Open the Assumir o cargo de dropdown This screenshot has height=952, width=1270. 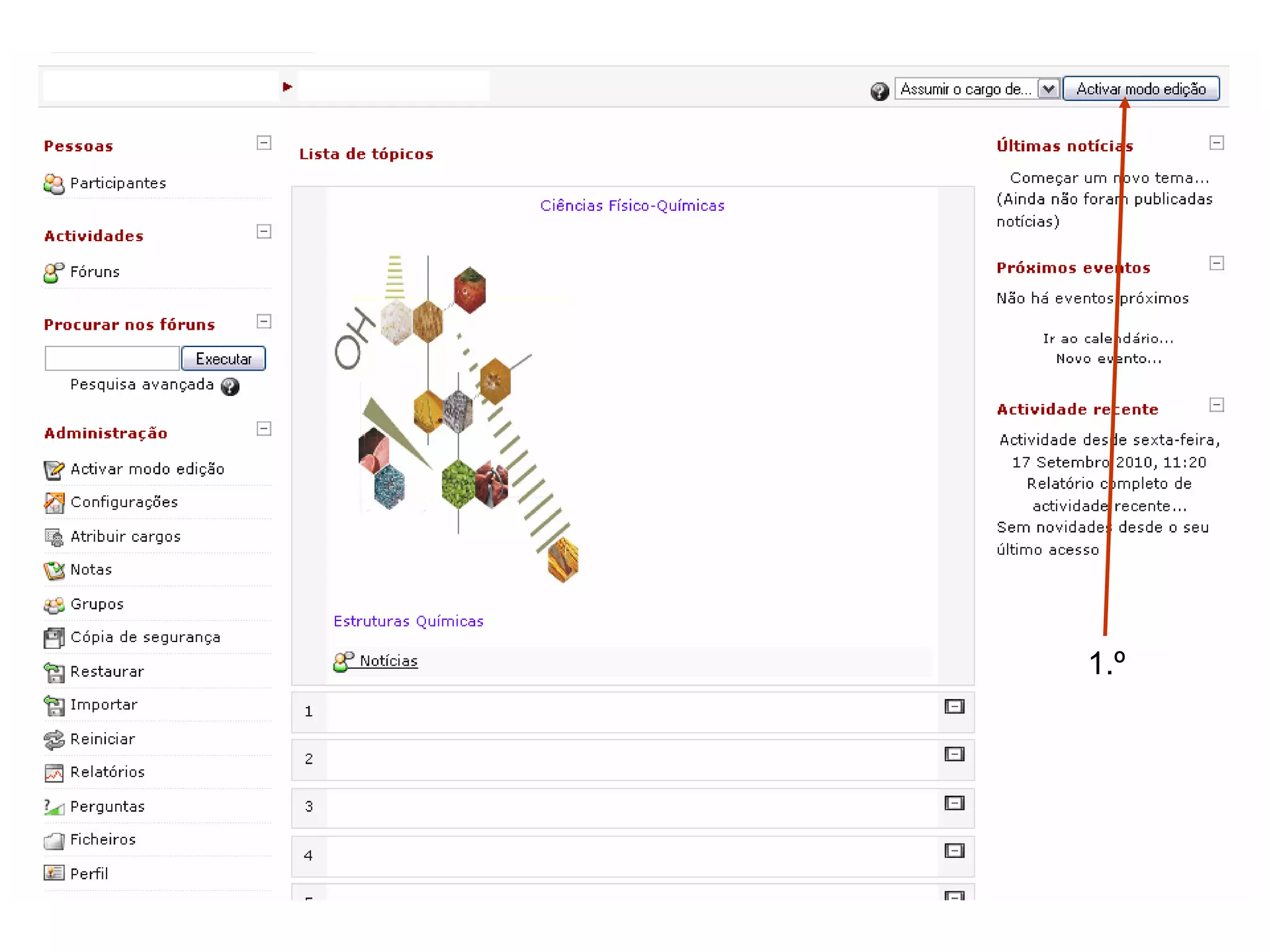click(977, 89)
